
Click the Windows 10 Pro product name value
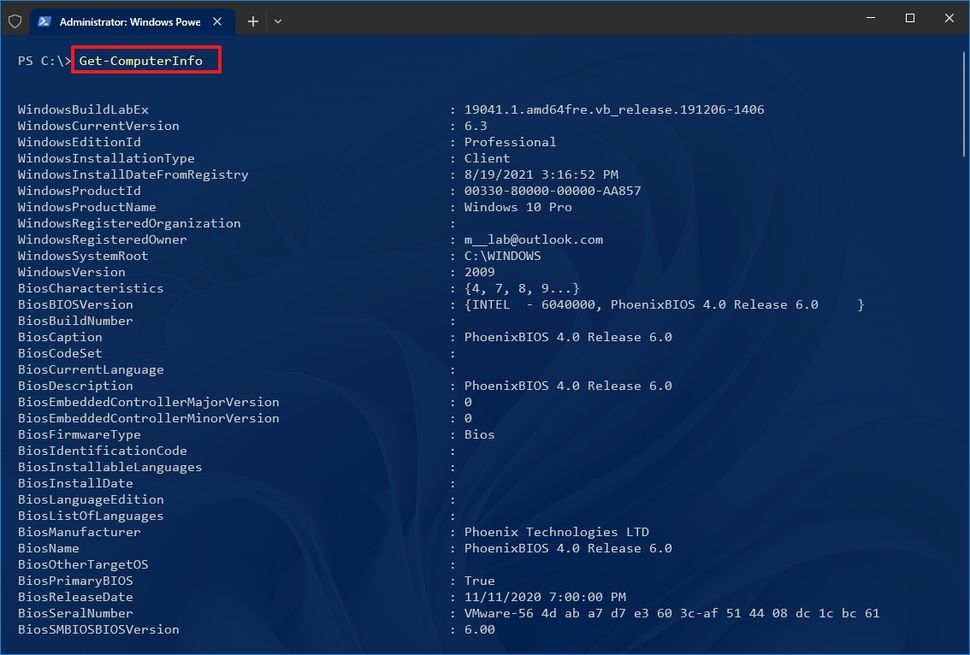tap(517, 207)
